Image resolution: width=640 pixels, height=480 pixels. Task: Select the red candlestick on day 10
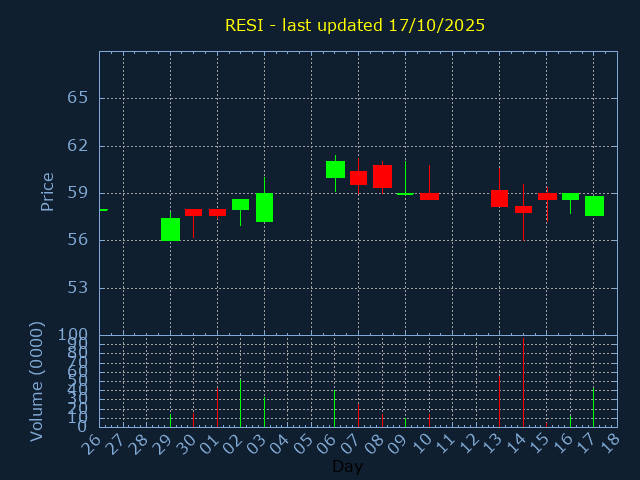[x=429, y=197]
